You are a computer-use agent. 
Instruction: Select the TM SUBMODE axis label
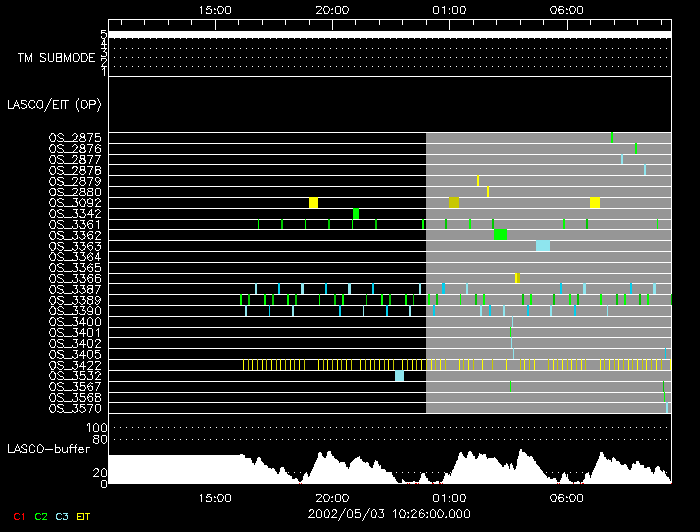pyautogui.click(x=56, y=58)
